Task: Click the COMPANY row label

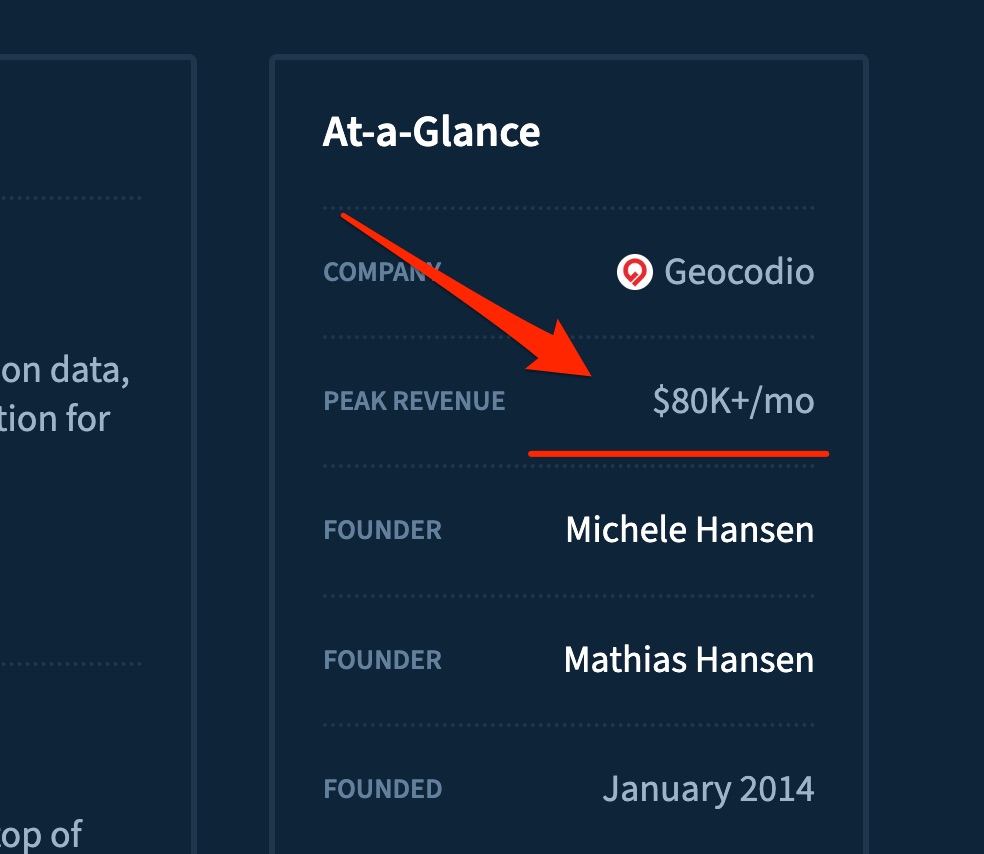Action: tap(381, 272)
